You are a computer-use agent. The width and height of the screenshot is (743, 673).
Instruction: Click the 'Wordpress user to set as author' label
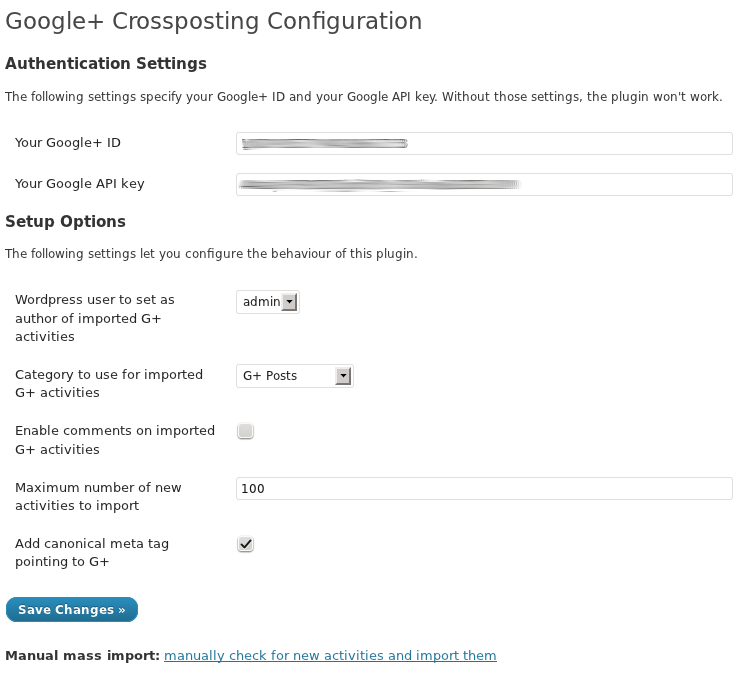(x=95, y=318)
